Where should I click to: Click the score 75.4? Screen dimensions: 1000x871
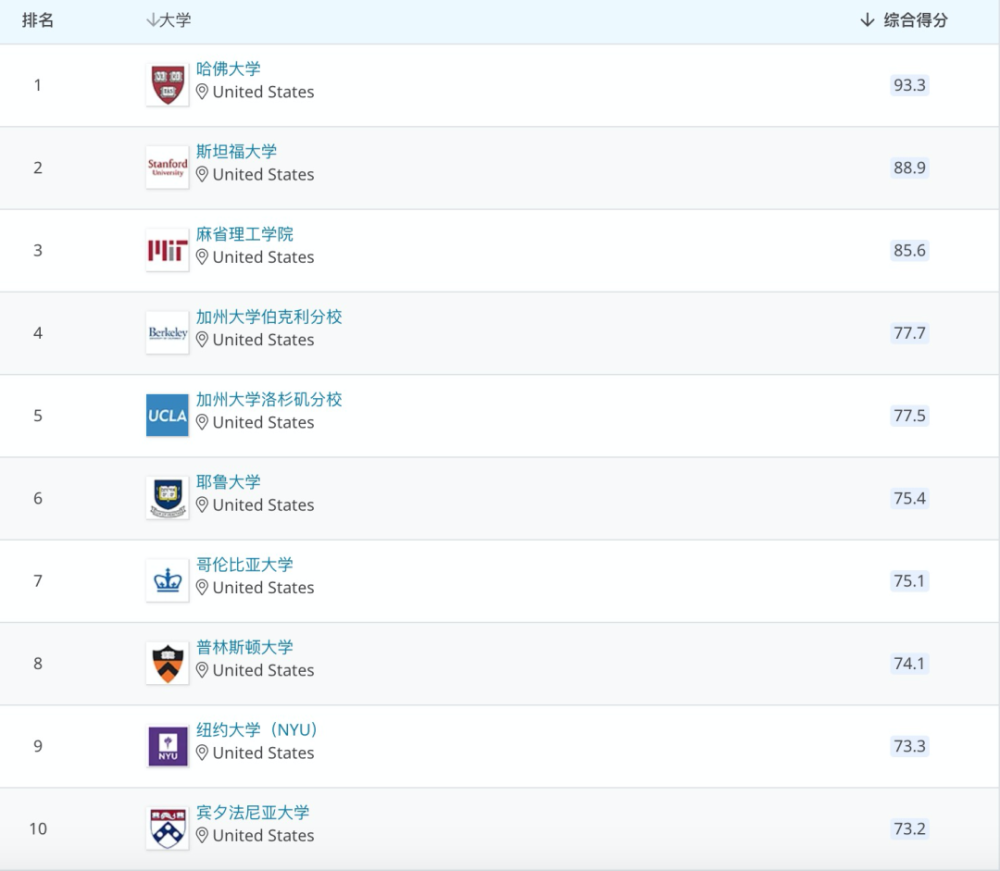(x=909, y=498)
